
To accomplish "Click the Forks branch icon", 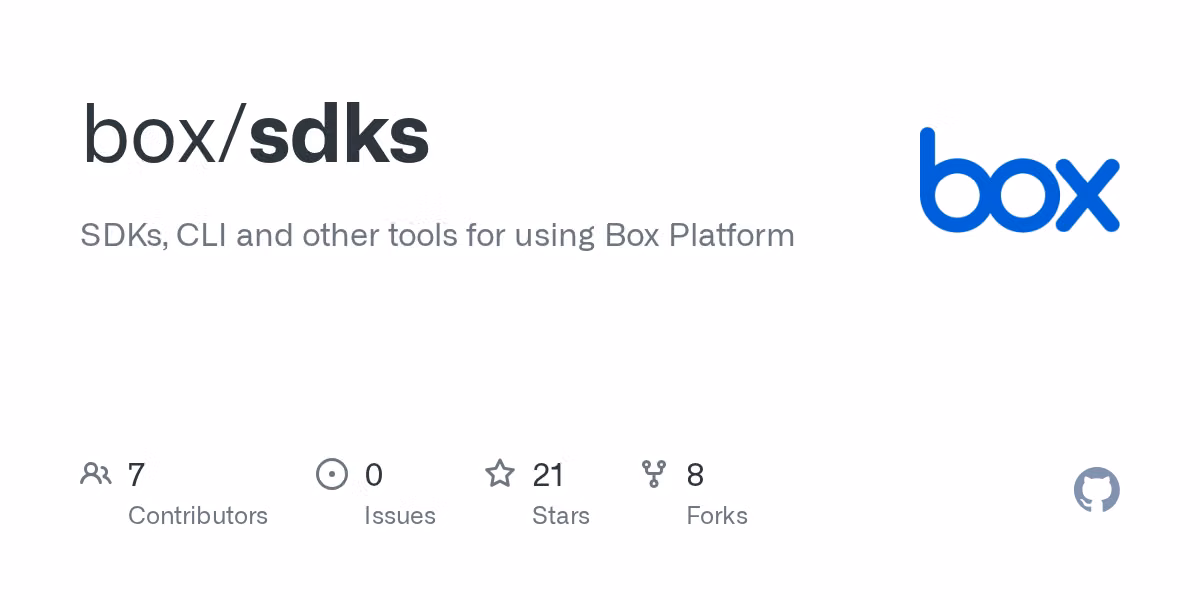I will [x=653, y=474].
